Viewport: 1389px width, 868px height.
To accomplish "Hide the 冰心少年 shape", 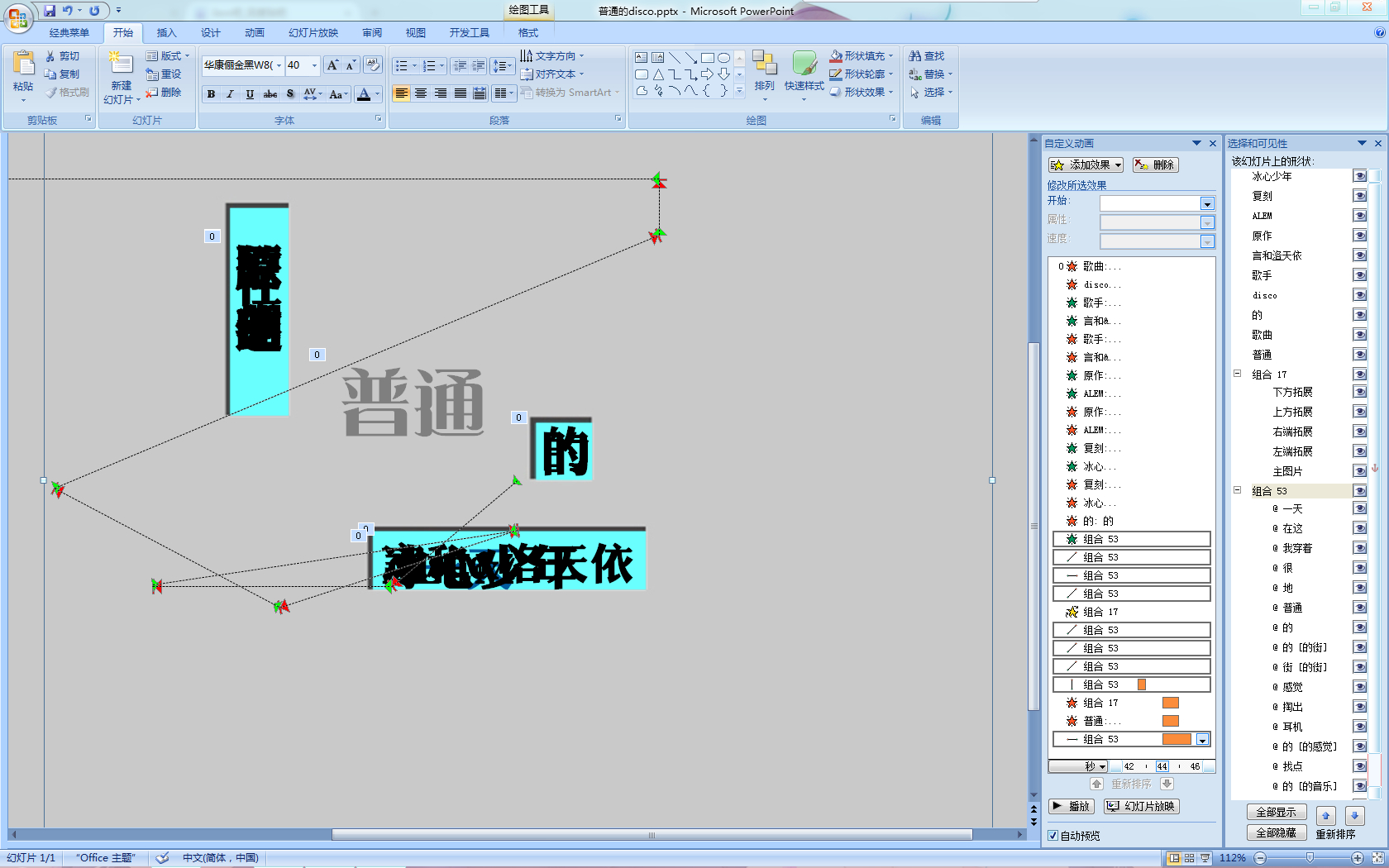I will pyautogui.click(x=1360, y=176).
